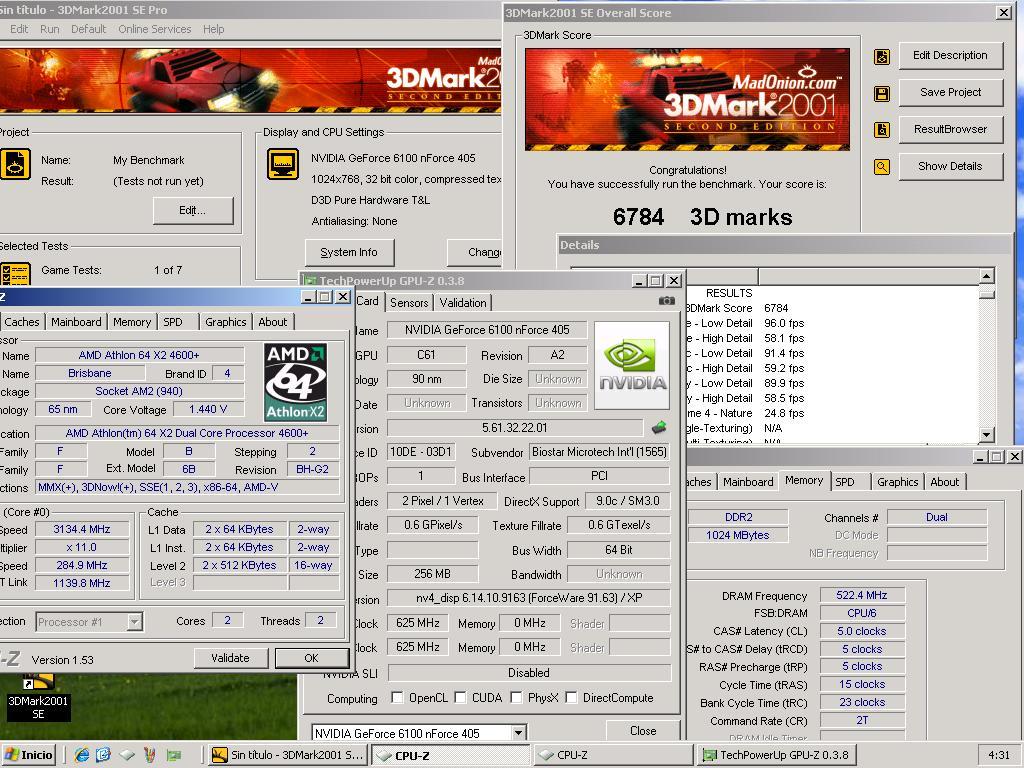Image resolution: width=1024 pixels, height=768 pixels.
Task: Toggle the CUDA checkbox
Action: tap(460, 697)
